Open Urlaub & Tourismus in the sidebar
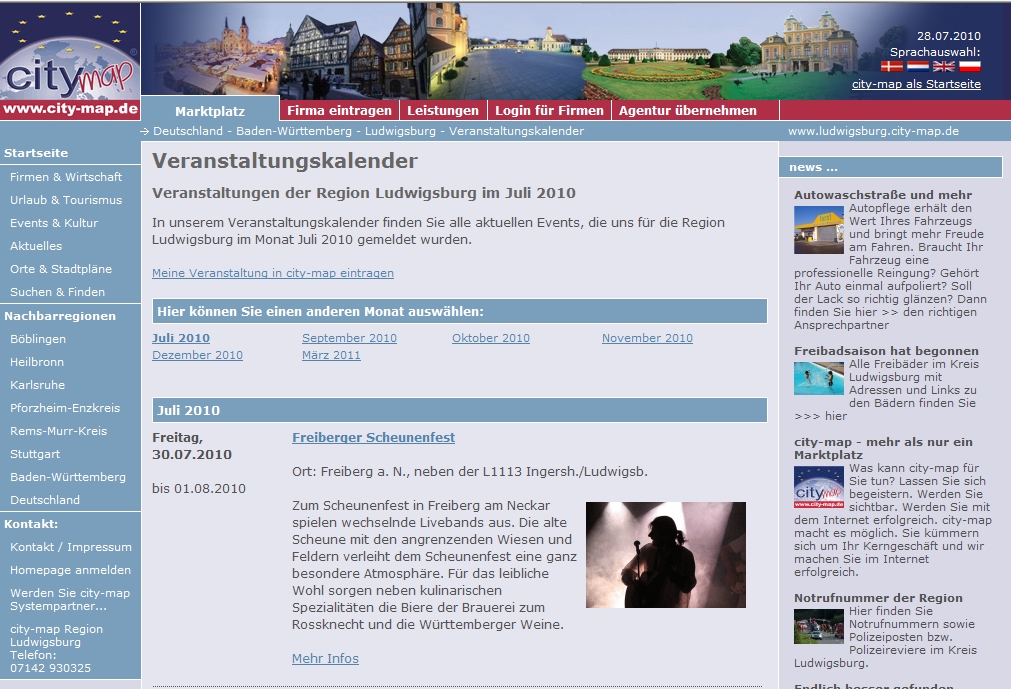The image size is (1011, 689). pos(66,200)
